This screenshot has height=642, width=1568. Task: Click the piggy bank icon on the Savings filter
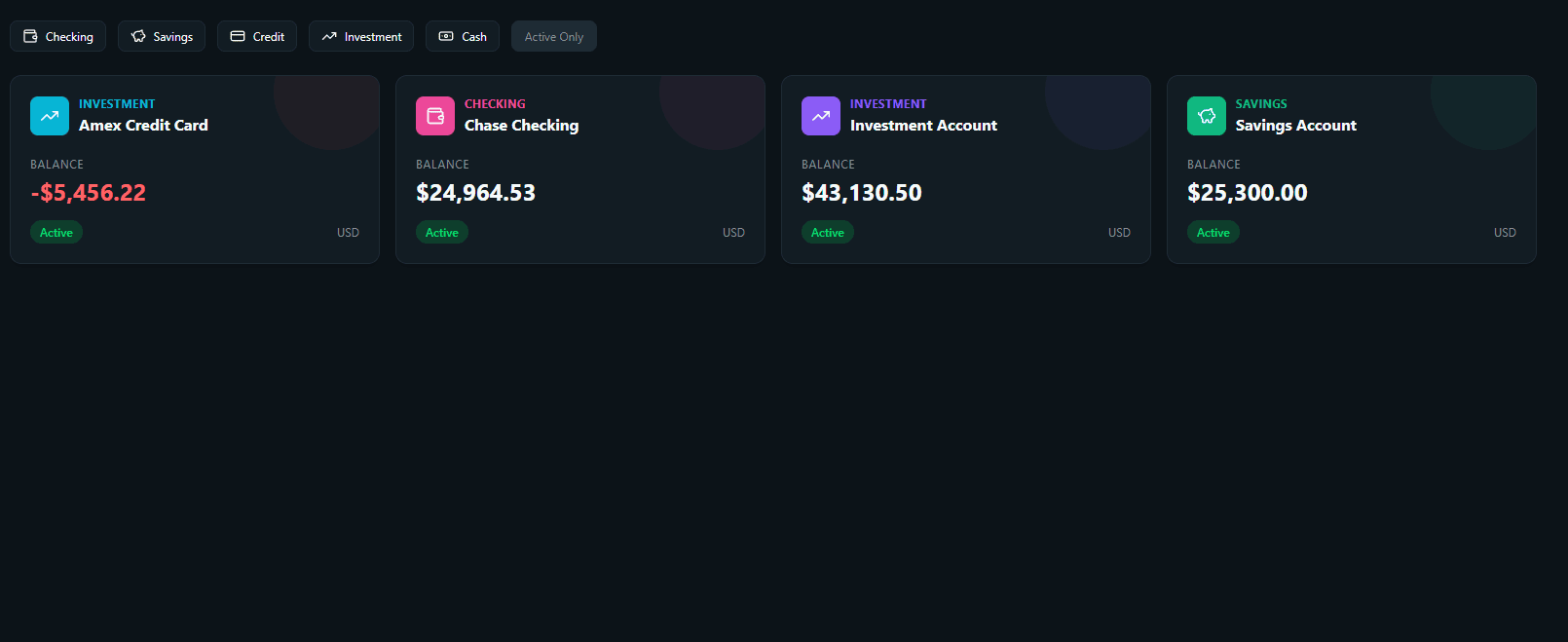point(138,36)
